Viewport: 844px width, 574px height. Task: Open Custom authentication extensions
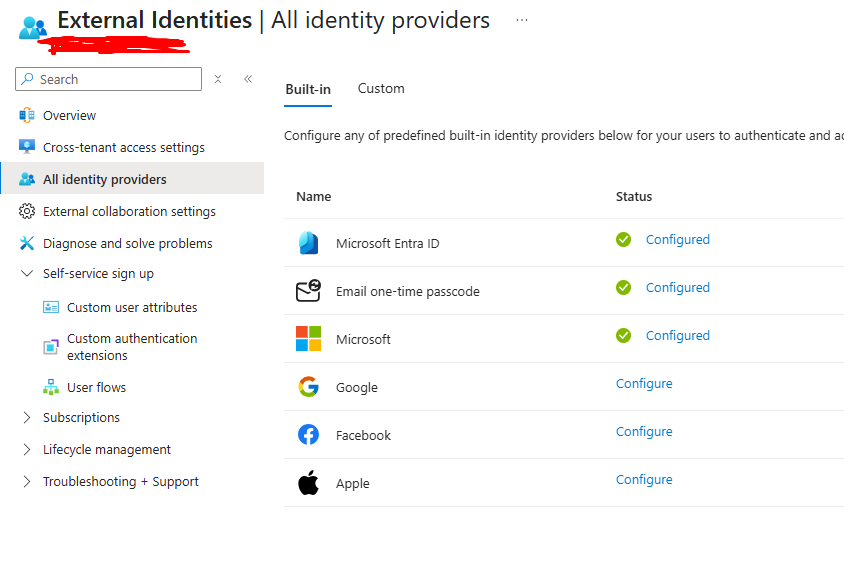pyautogui.click(x=132, y=347)
